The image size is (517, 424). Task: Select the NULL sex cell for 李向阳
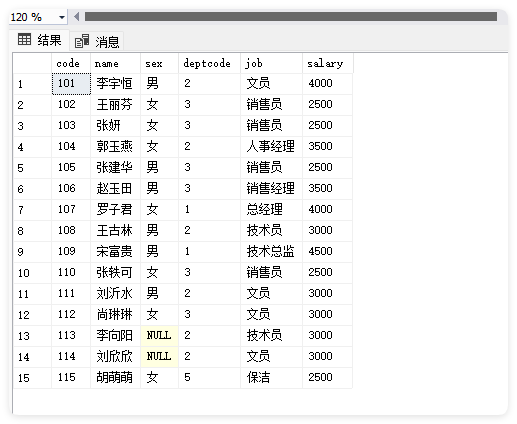click(159, 336)
